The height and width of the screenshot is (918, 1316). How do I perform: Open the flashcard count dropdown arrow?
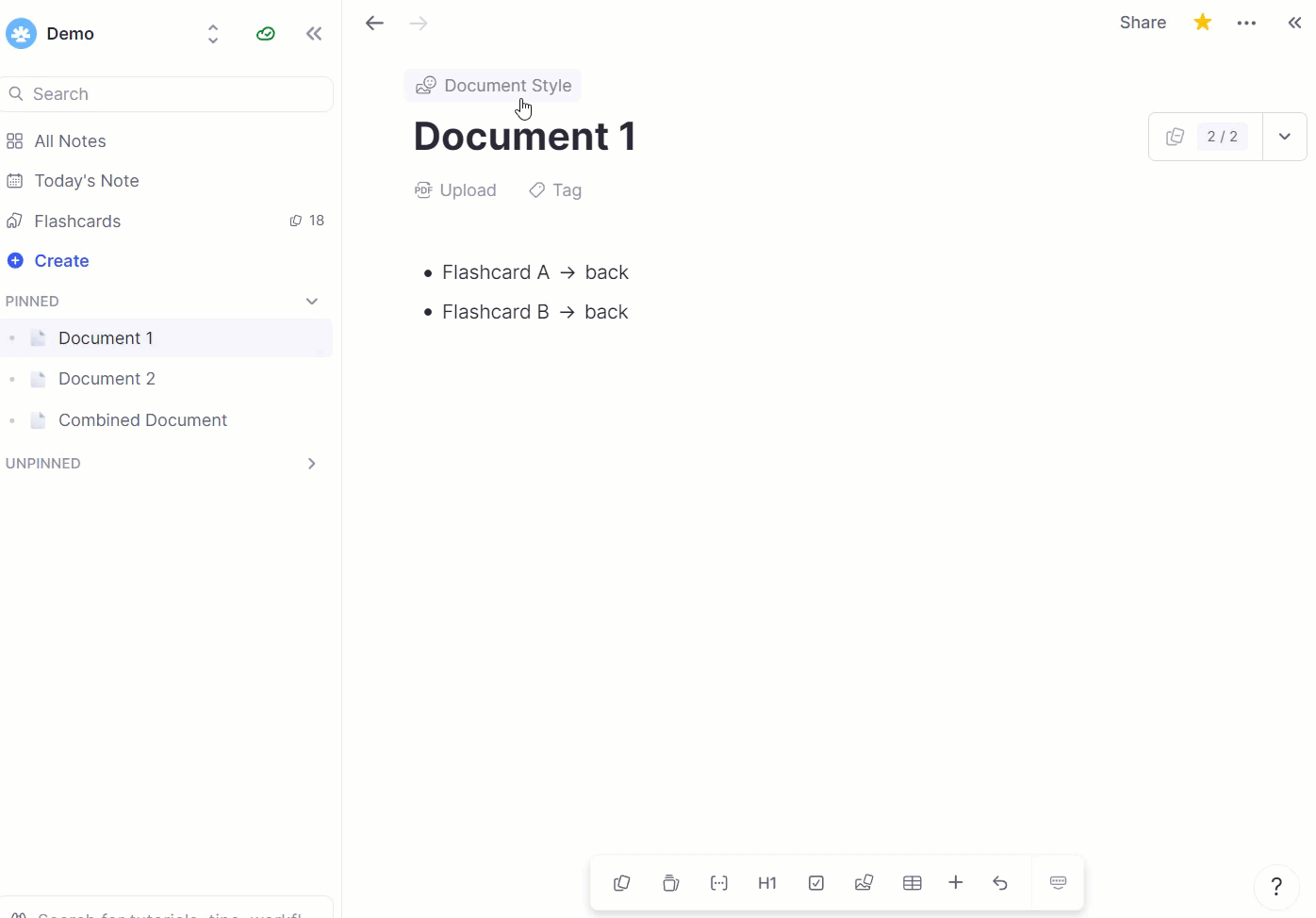coord(1284,137)
